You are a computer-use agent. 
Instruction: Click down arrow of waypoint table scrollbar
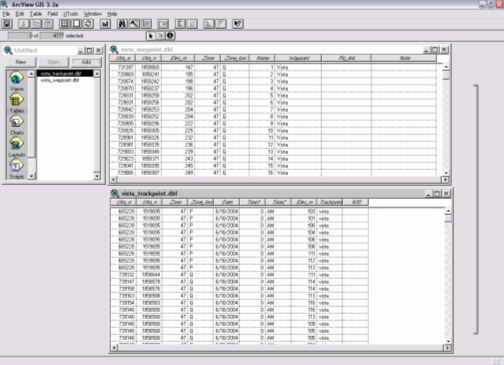pos(446,173)
